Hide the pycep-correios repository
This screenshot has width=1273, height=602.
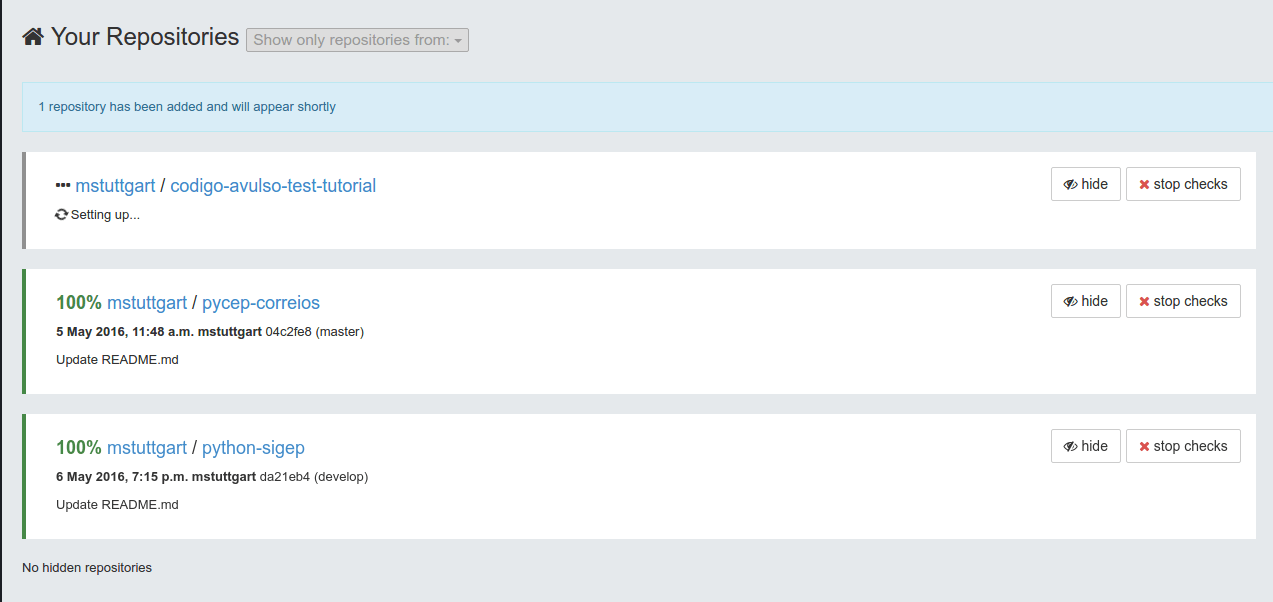[1085, 300]
